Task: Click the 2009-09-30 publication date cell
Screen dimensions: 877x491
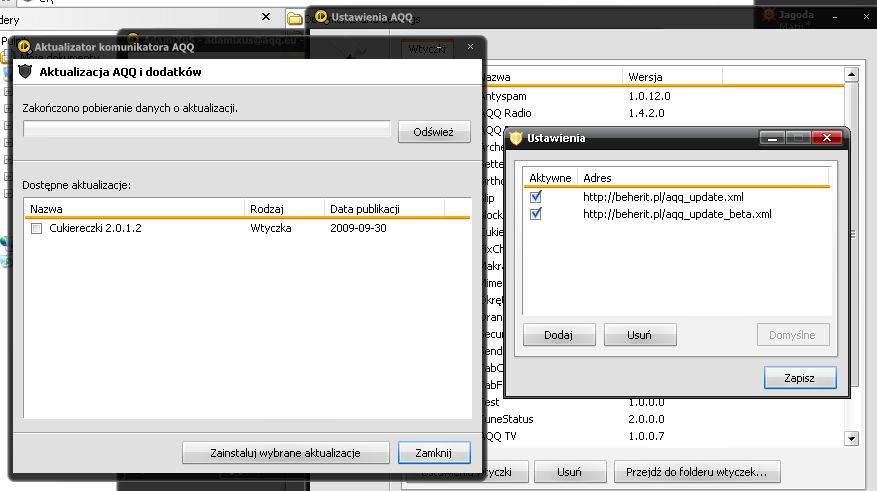Action: pos(358,228)
